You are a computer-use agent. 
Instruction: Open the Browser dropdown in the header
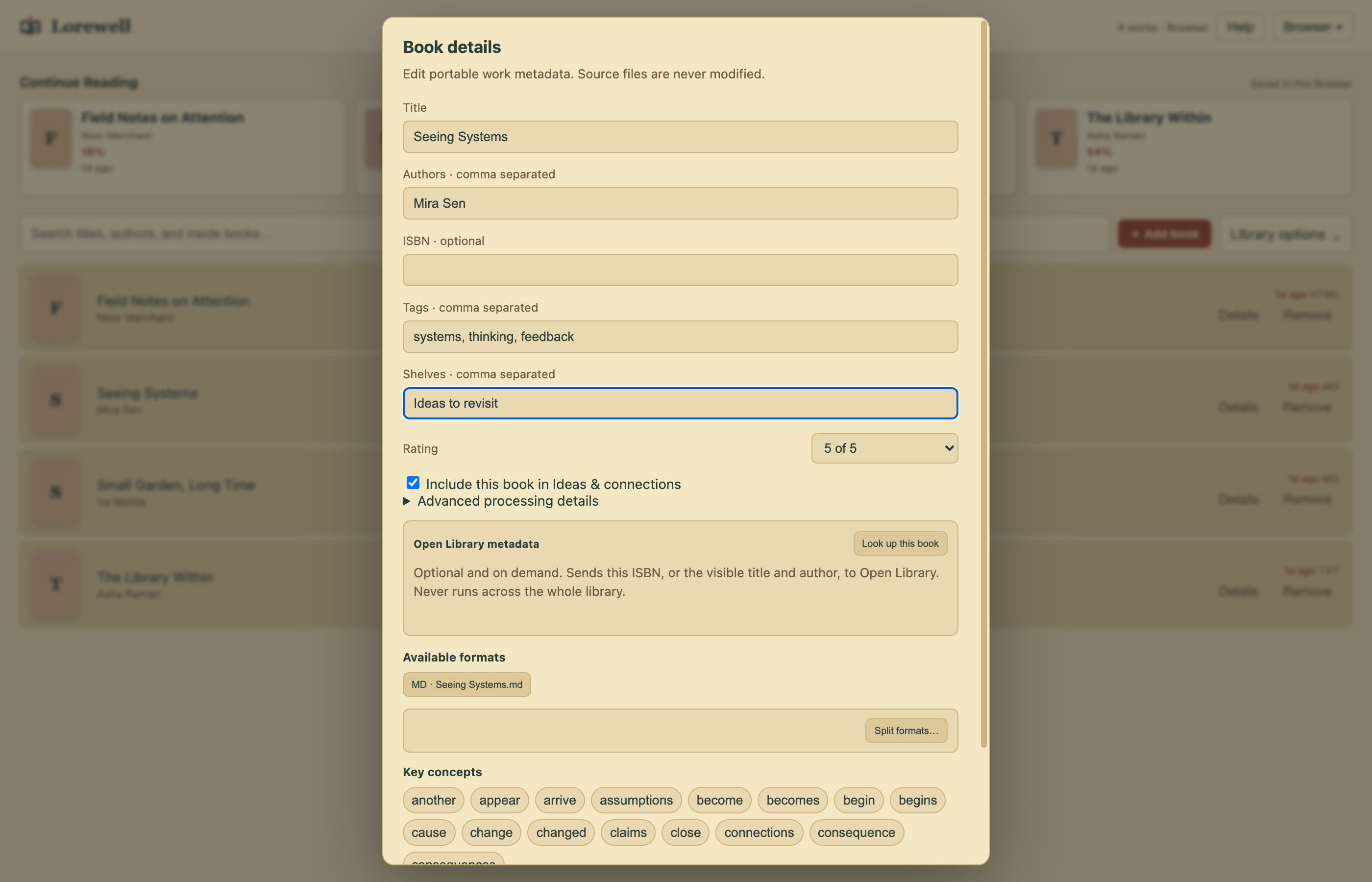pos(1313,27)
